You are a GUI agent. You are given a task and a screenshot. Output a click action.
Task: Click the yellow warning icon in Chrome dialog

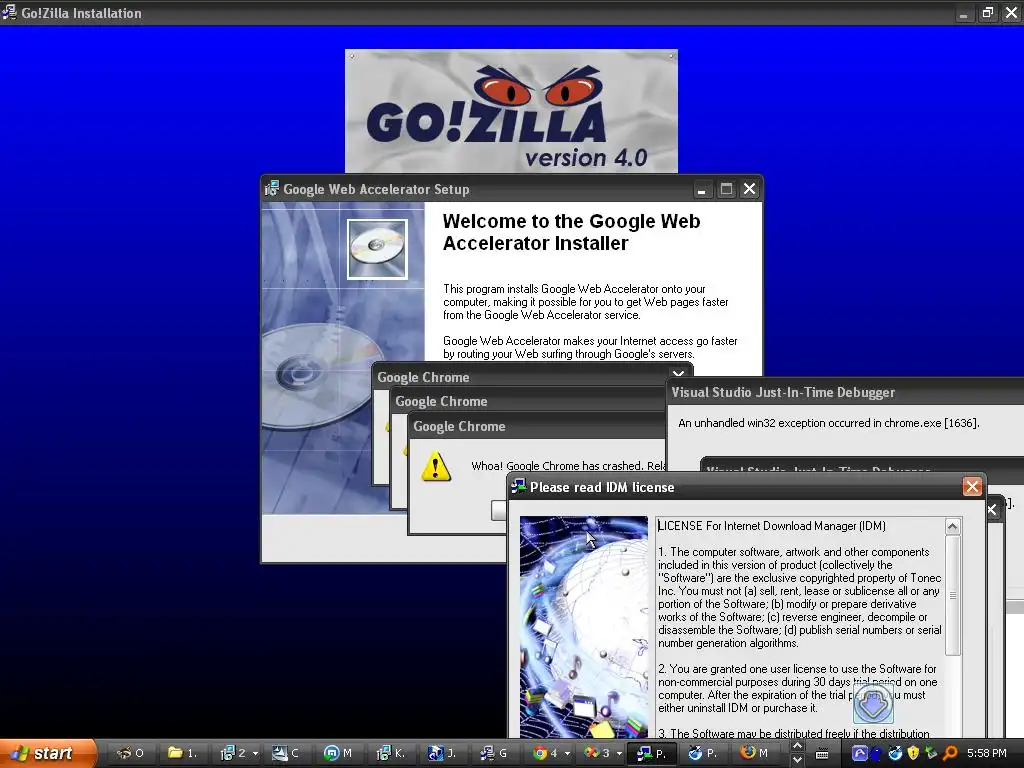436,467
